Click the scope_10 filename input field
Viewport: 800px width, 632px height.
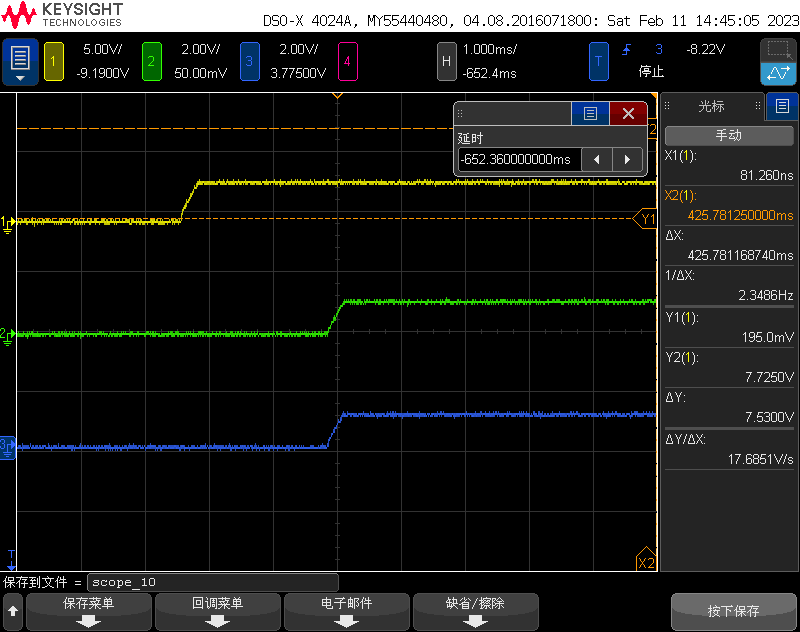(x=210, y=581)
